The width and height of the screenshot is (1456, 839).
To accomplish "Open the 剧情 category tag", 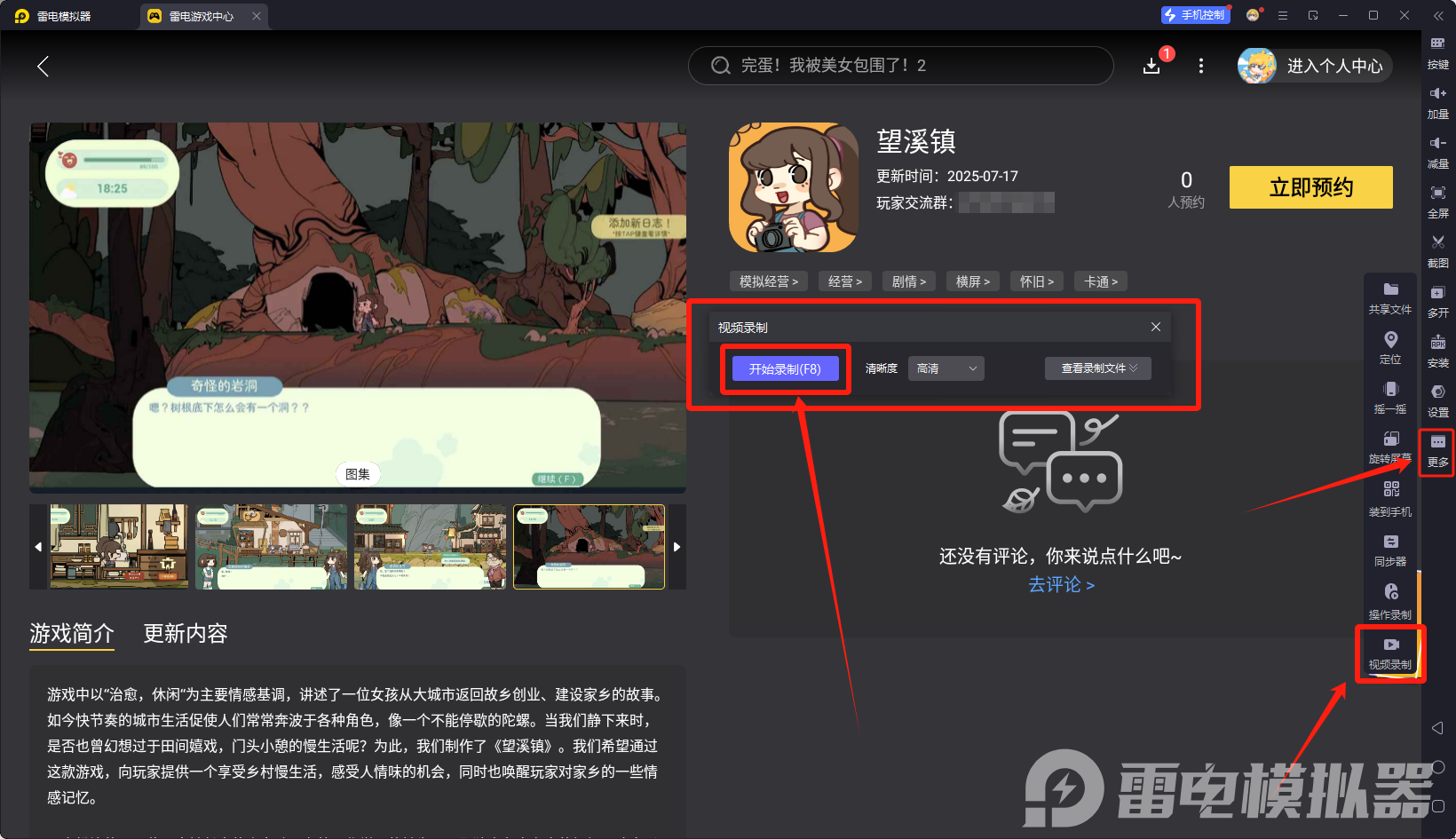I will [909, 281].
